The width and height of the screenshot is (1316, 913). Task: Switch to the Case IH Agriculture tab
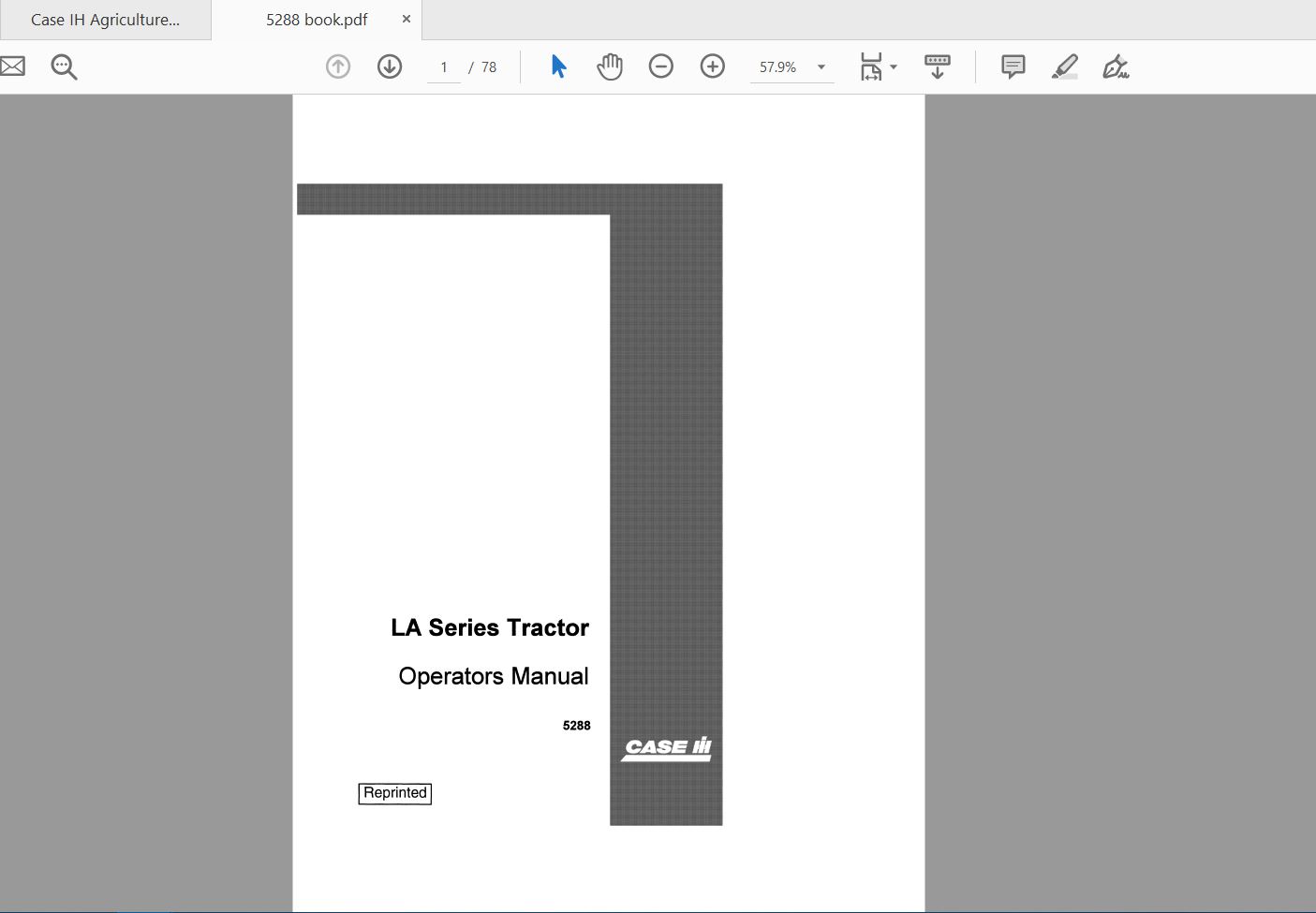(105, 20)
